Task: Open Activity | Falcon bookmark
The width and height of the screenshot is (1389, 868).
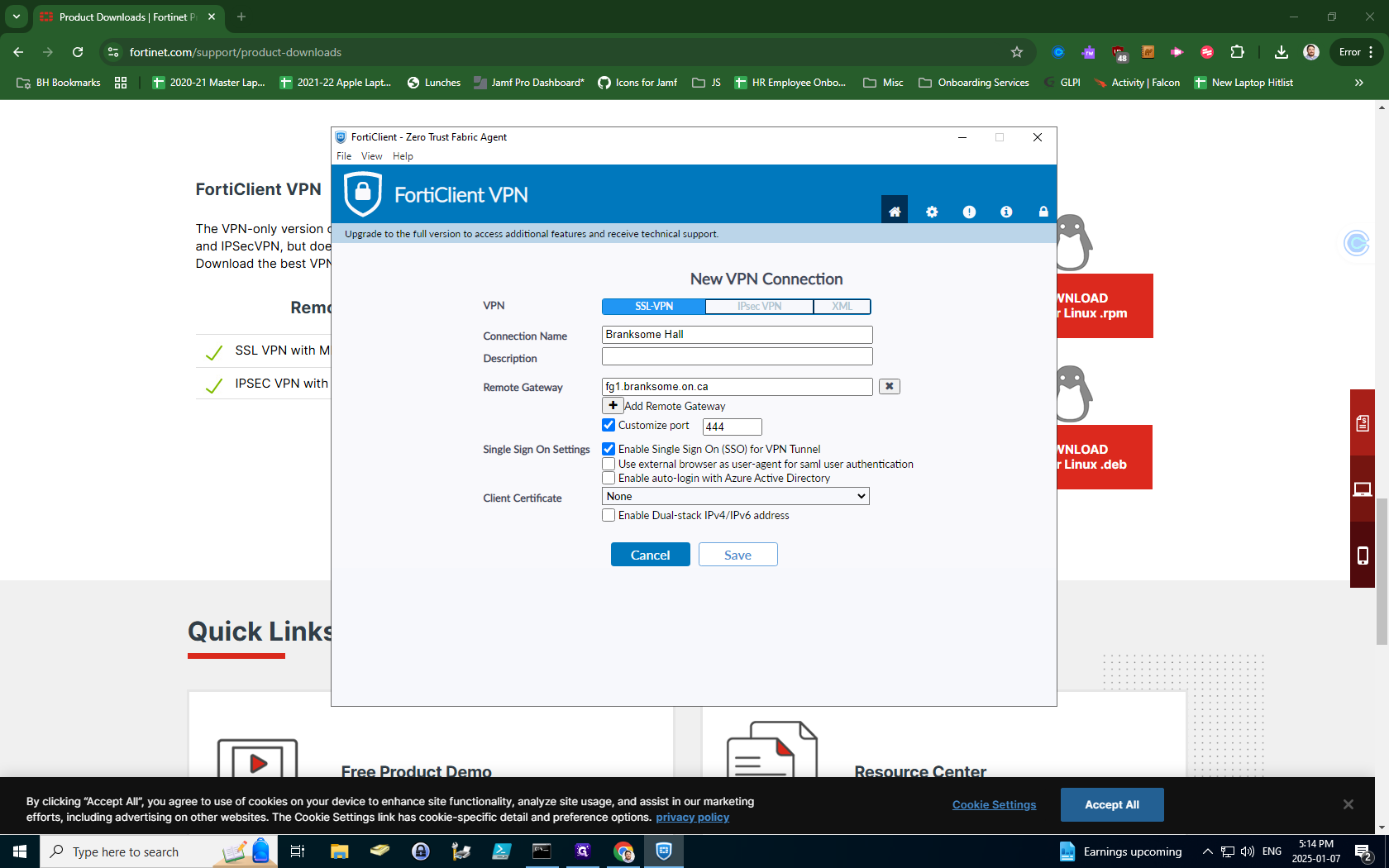Action: click(x=1137, y=83)
